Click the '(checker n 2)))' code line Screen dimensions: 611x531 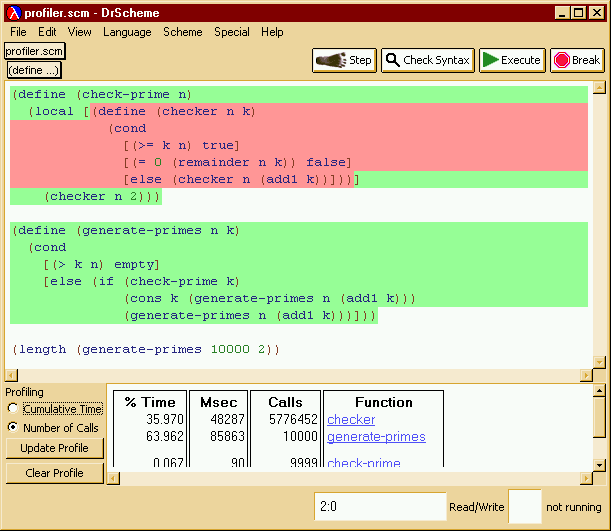[x=102, y=196]
